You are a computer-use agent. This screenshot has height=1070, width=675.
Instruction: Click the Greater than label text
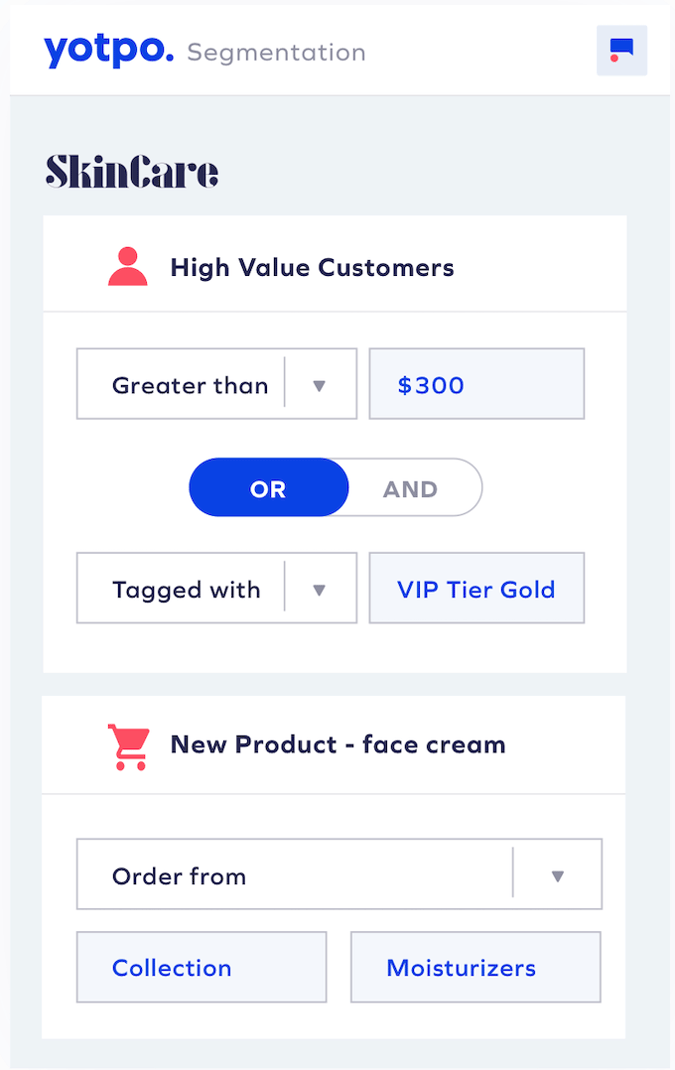pyautogui.click(x=190, y=385)
